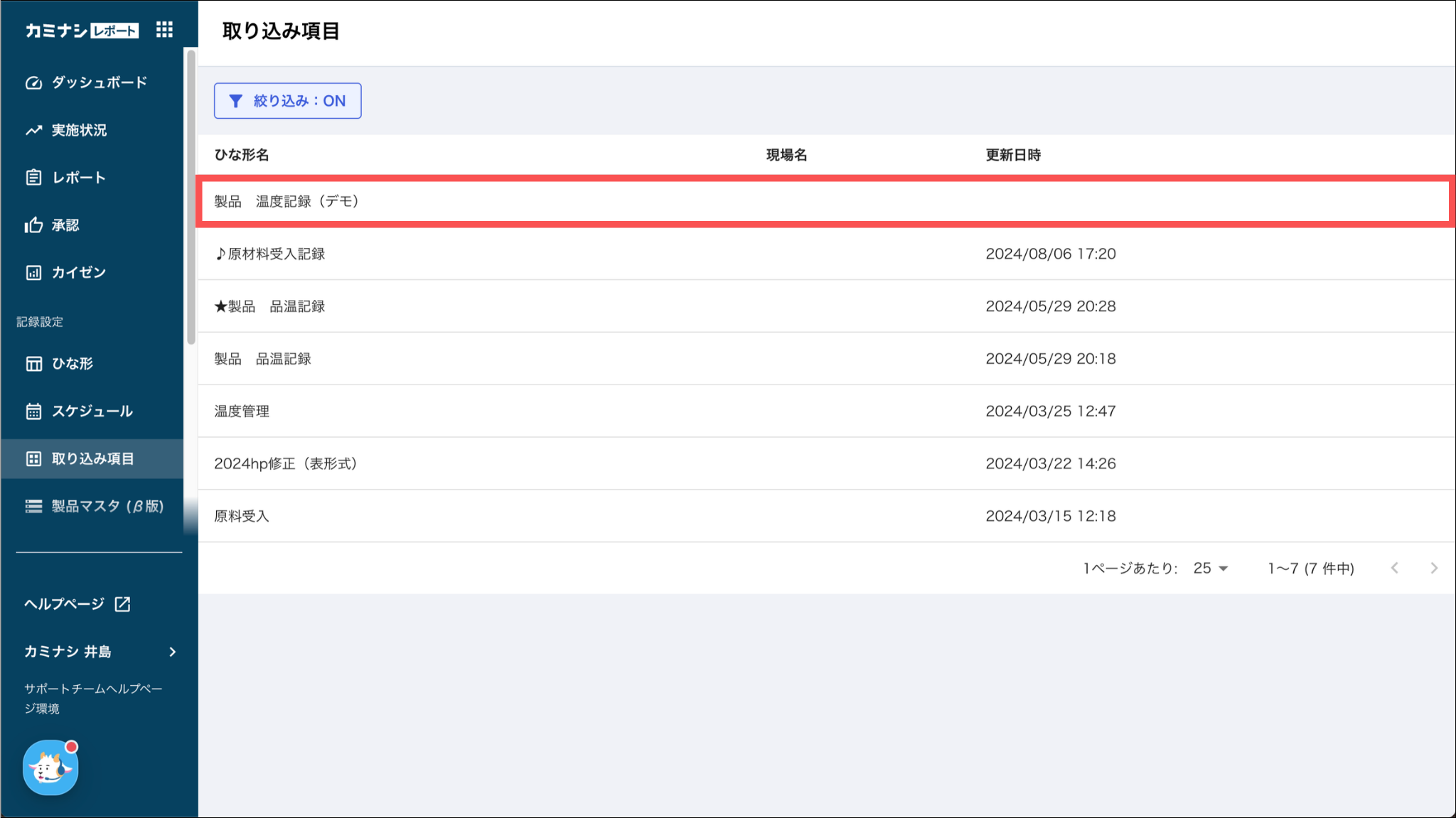Open the ♪原材料受入記録 template row

point(270,254)
